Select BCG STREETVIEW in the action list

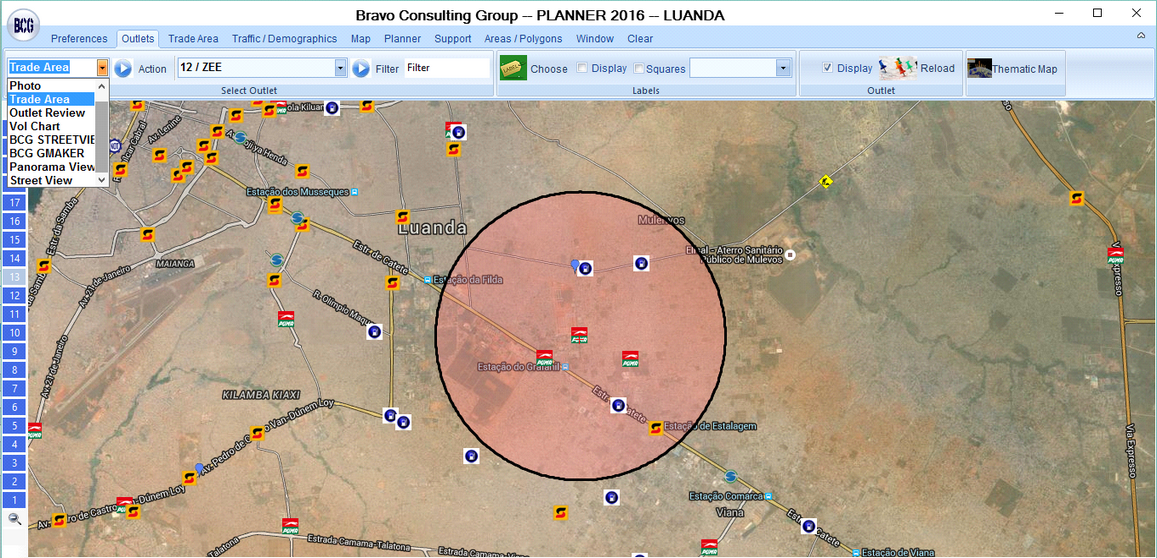click(x=52, y=140)
